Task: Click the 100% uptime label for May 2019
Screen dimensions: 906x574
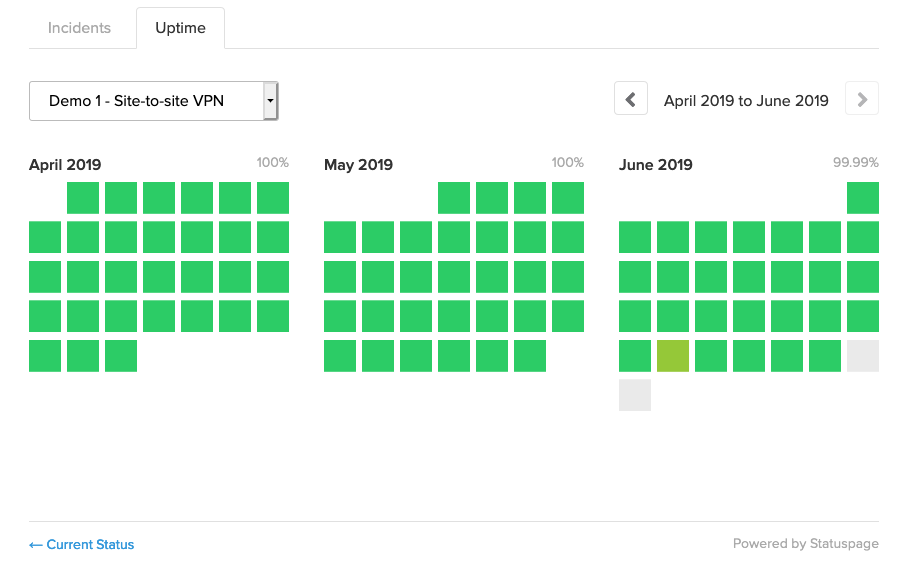Action: coord(567,162)
